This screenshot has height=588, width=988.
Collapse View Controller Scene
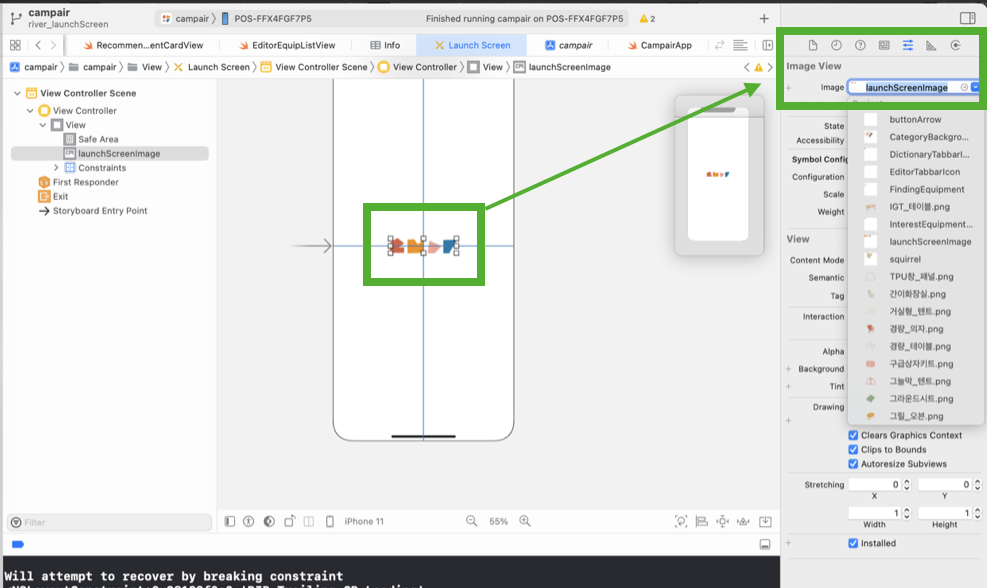click(17, 93)
